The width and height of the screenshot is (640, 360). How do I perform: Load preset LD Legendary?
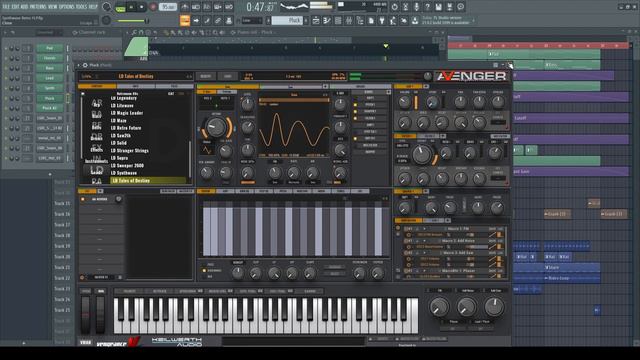click(x=124, y=98)
